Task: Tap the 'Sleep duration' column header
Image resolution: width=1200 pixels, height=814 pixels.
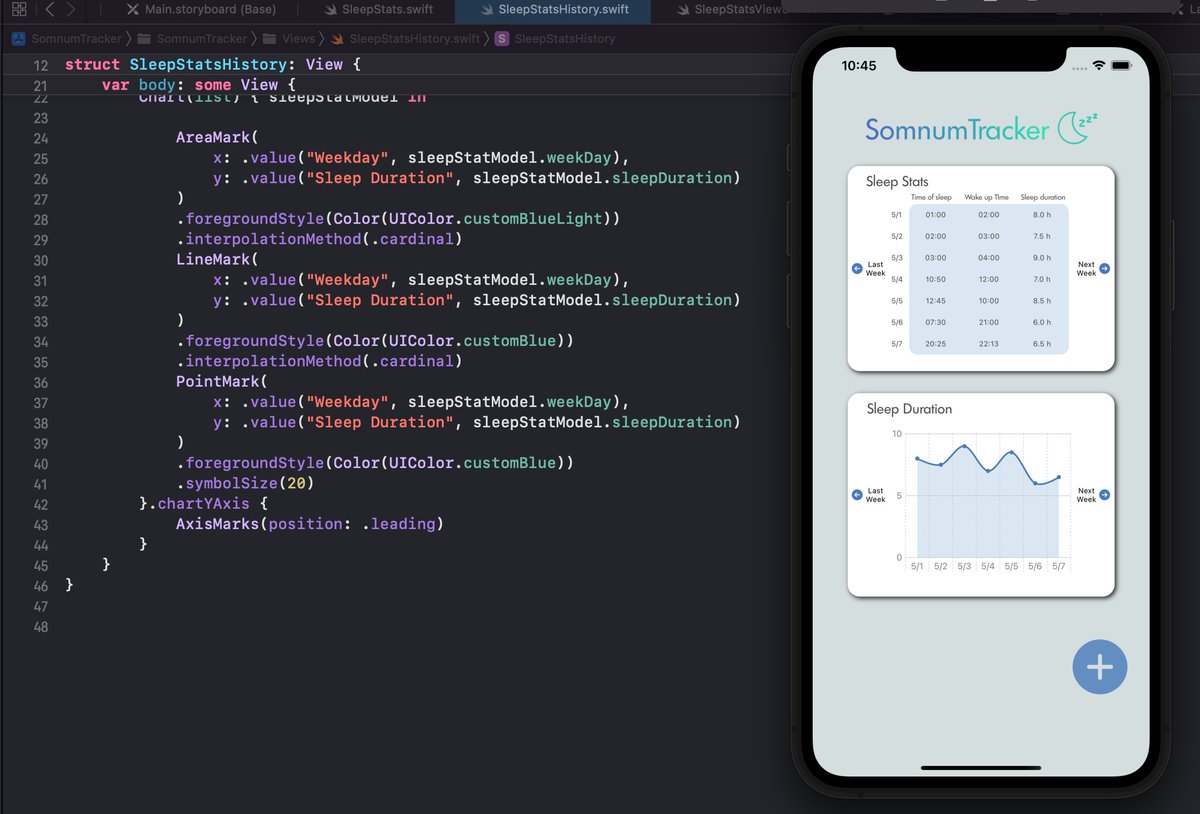Action: 1043,197
